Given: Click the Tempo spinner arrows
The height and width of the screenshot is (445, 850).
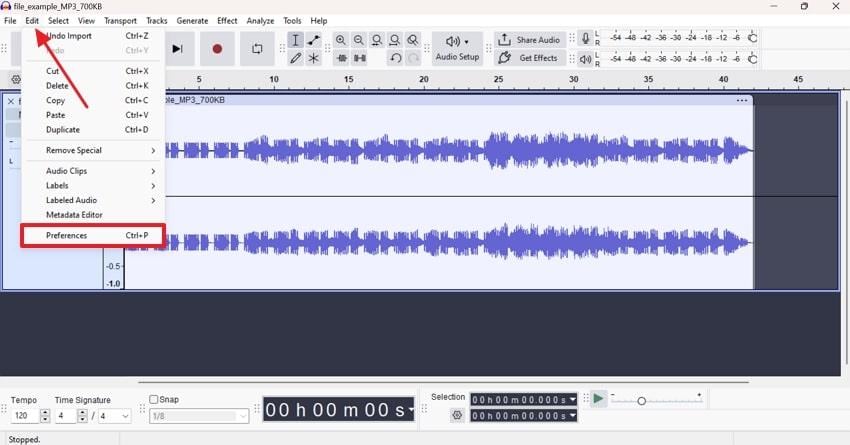Looking at the screenshot, I should 45,416.
